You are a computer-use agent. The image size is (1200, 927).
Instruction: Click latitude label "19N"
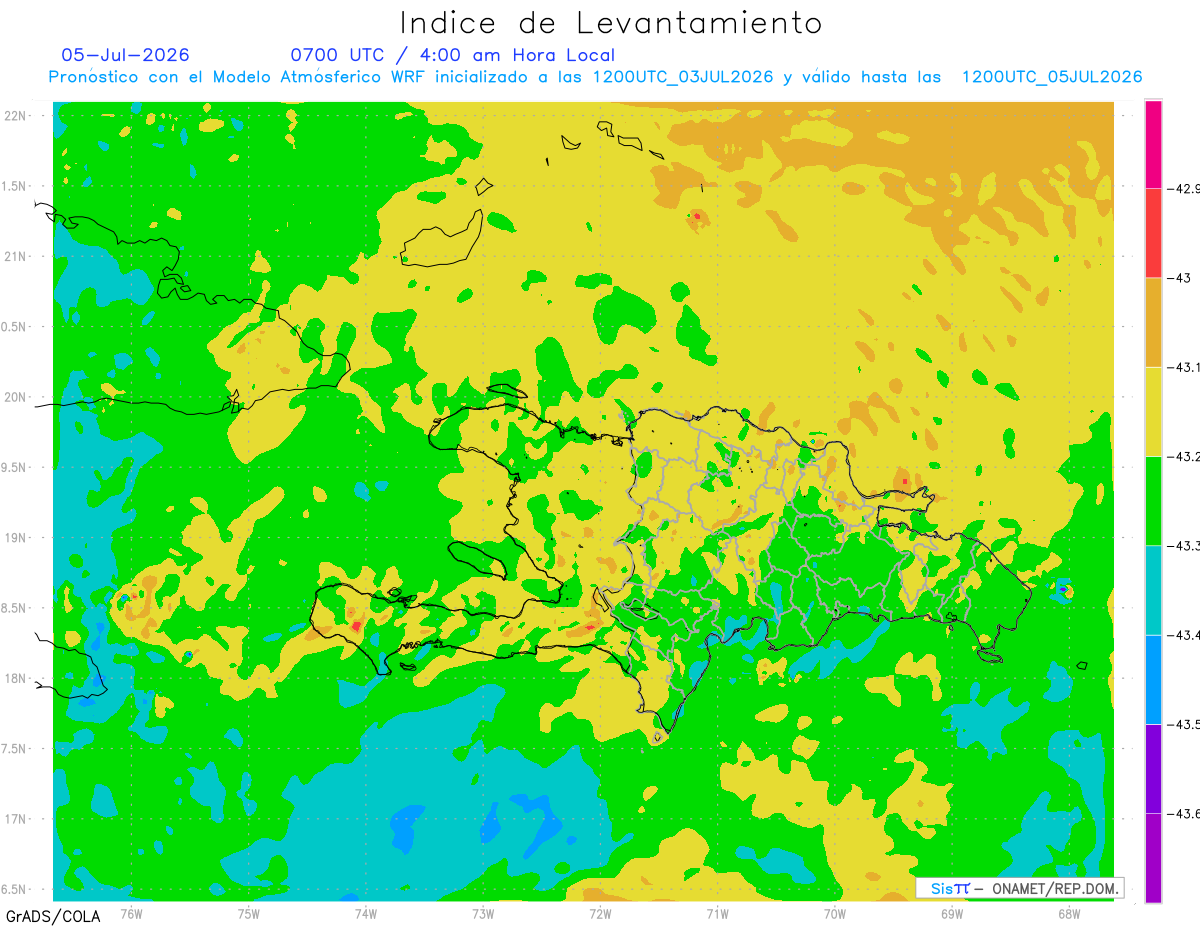point(15,538)
